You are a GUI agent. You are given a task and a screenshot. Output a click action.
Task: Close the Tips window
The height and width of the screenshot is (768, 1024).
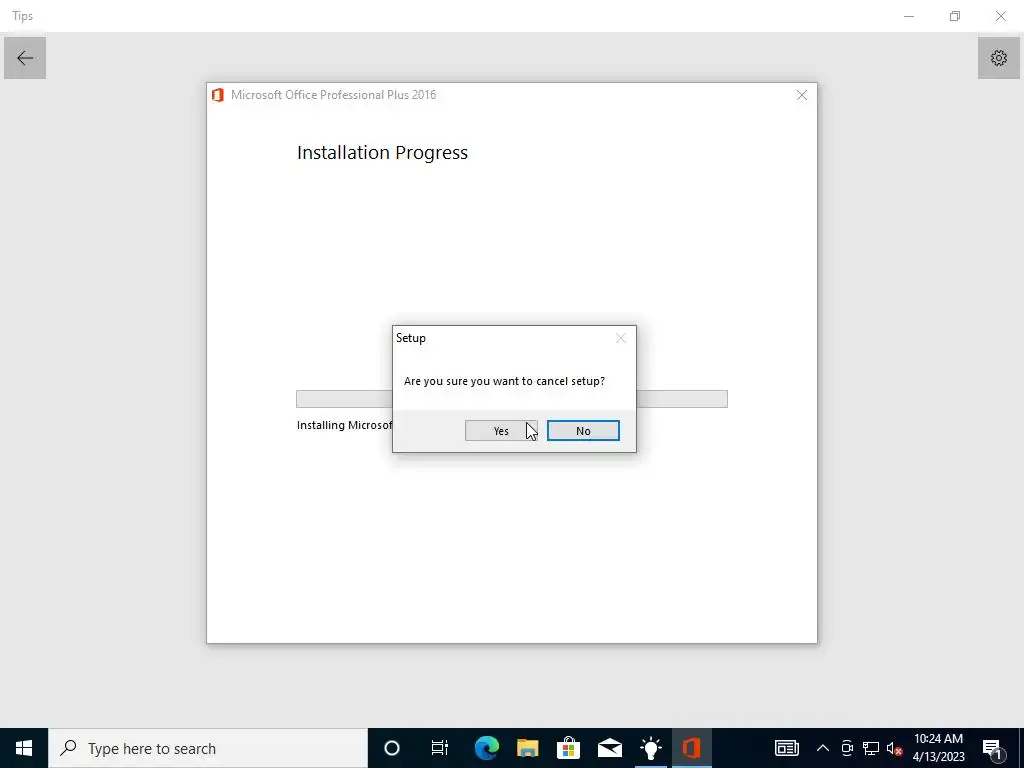click(1000, 16)
